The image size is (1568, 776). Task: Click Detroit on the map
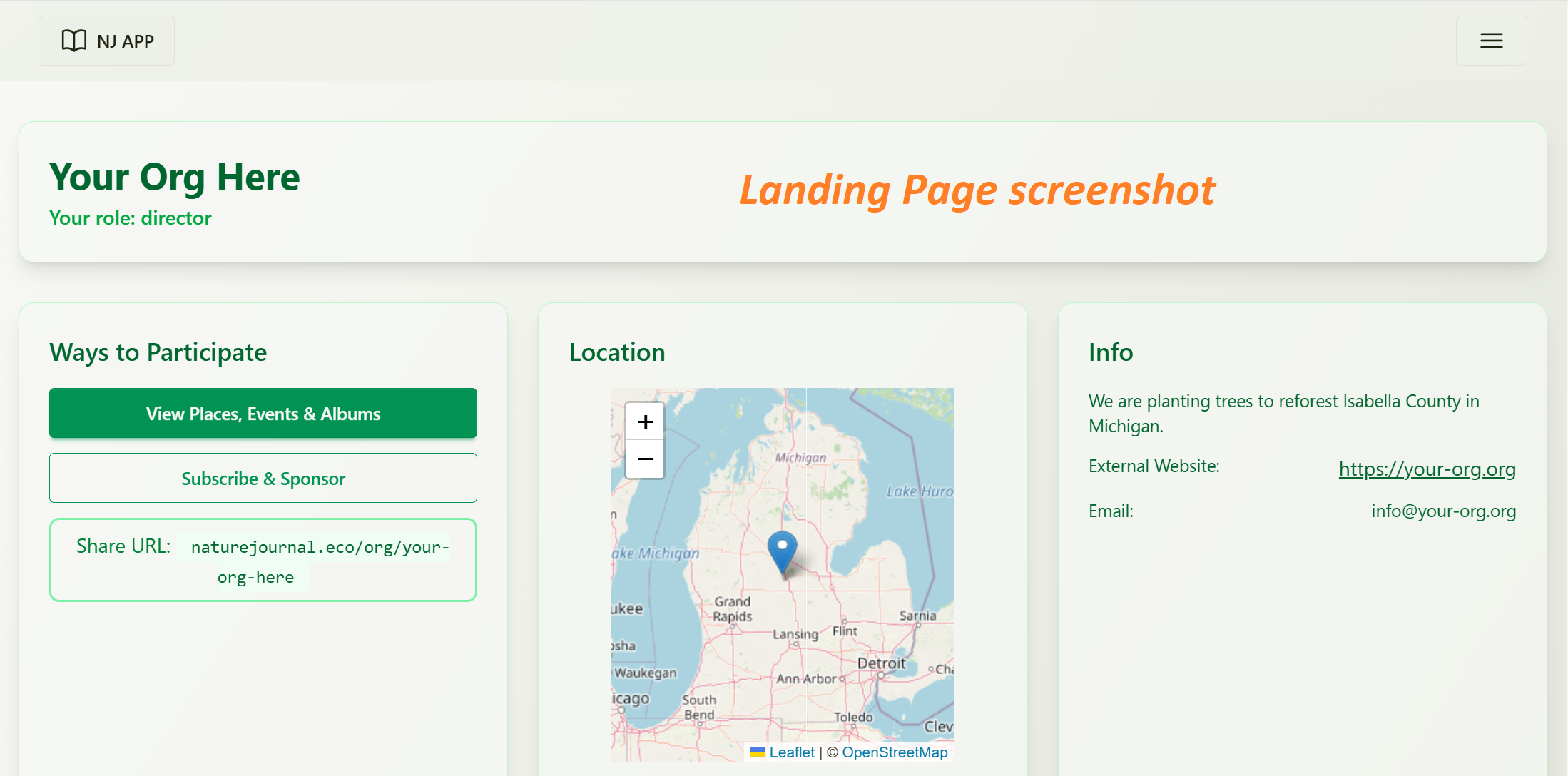[881, 663]
